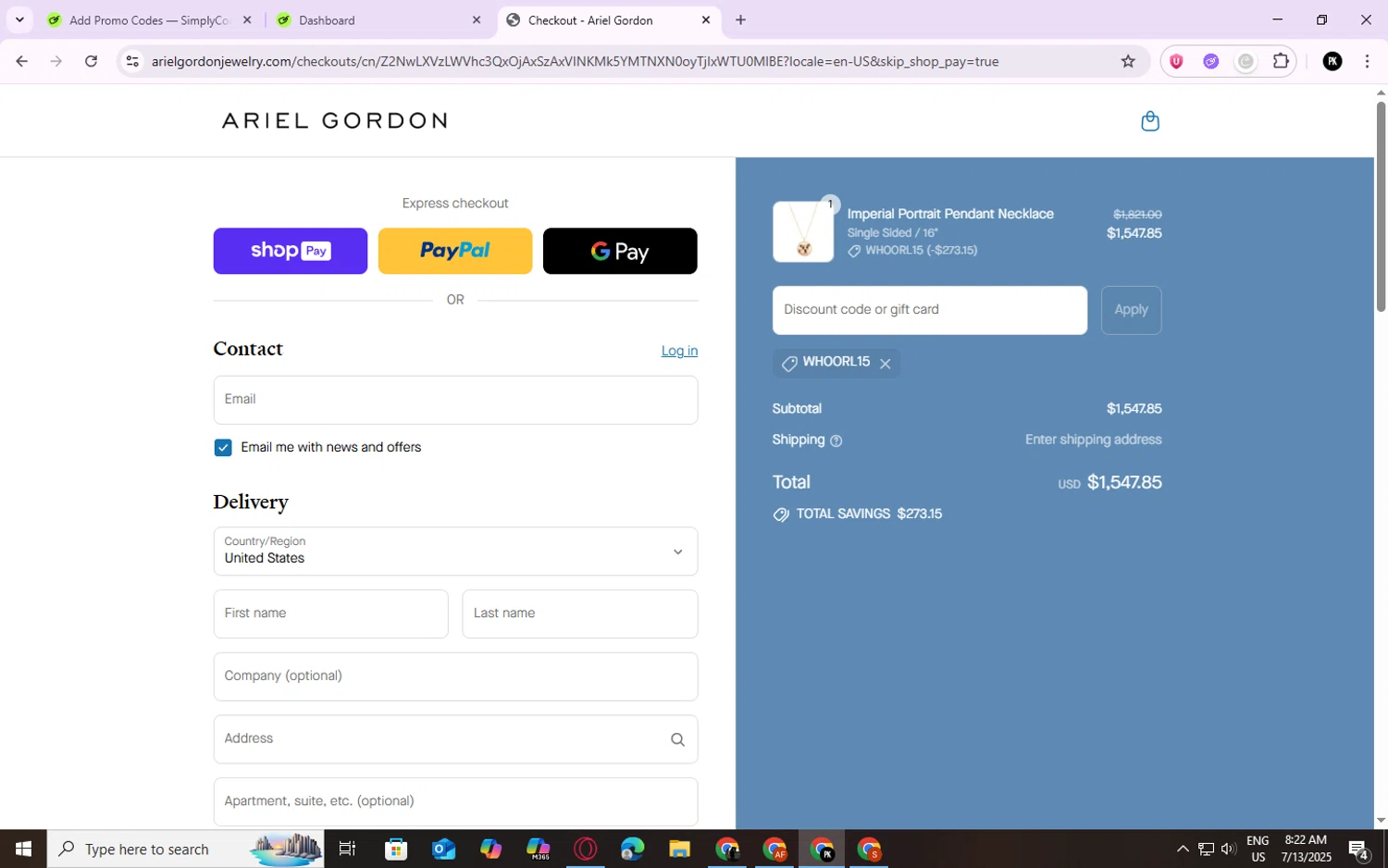Focus the First name field
Image resolution: width=1388 pixels, height=868 pixels.
pyautogui.click(x=330, y=614)
